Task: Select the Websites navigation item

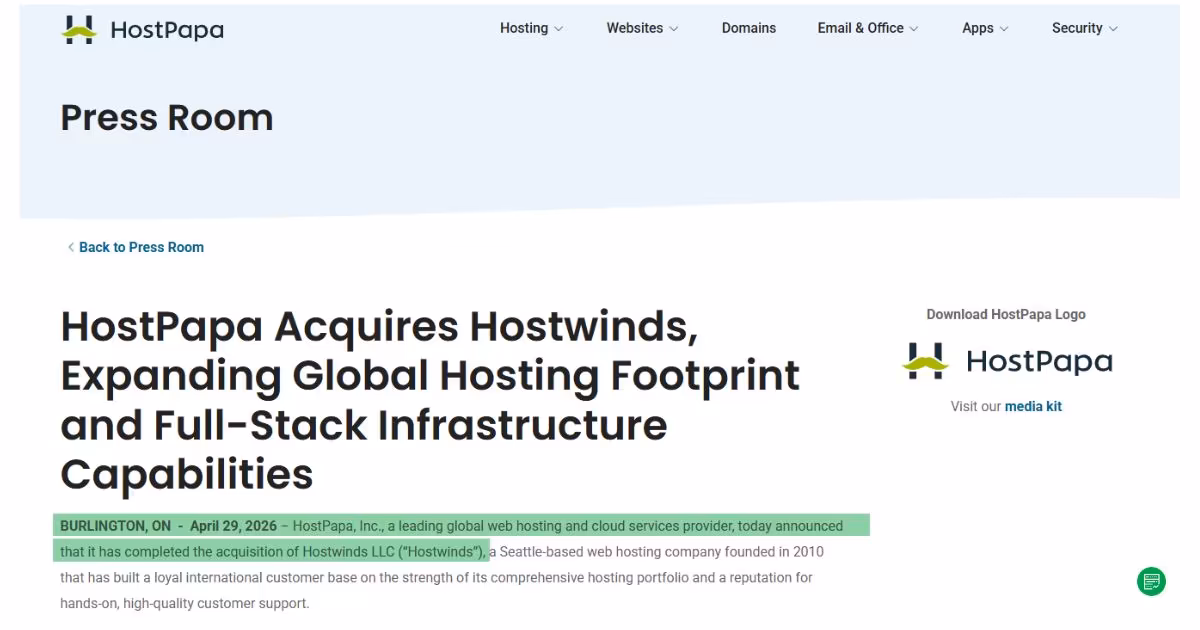Action: (x=635, y=28)
